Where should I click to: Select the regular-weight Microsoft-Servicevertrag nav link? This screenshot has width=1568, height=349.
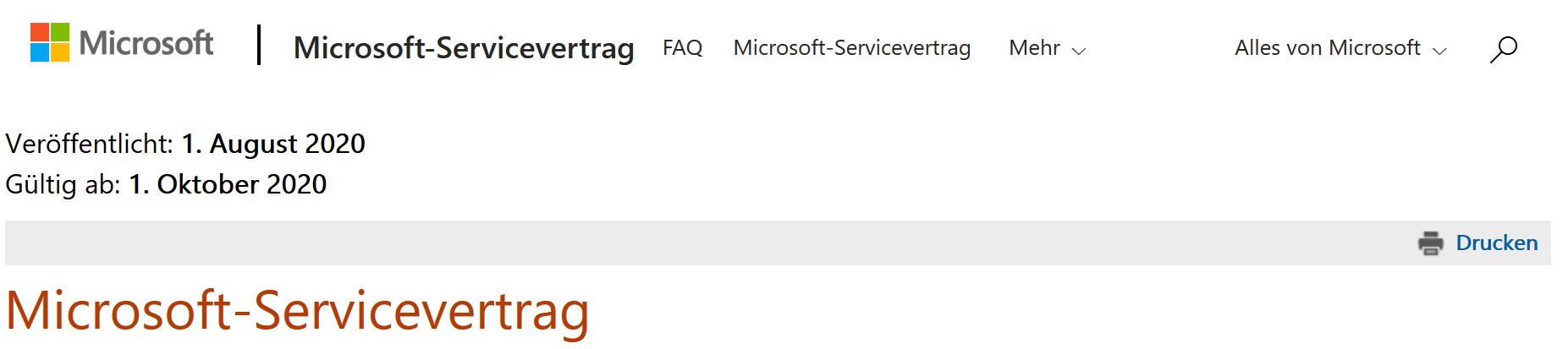click(852, 48)
